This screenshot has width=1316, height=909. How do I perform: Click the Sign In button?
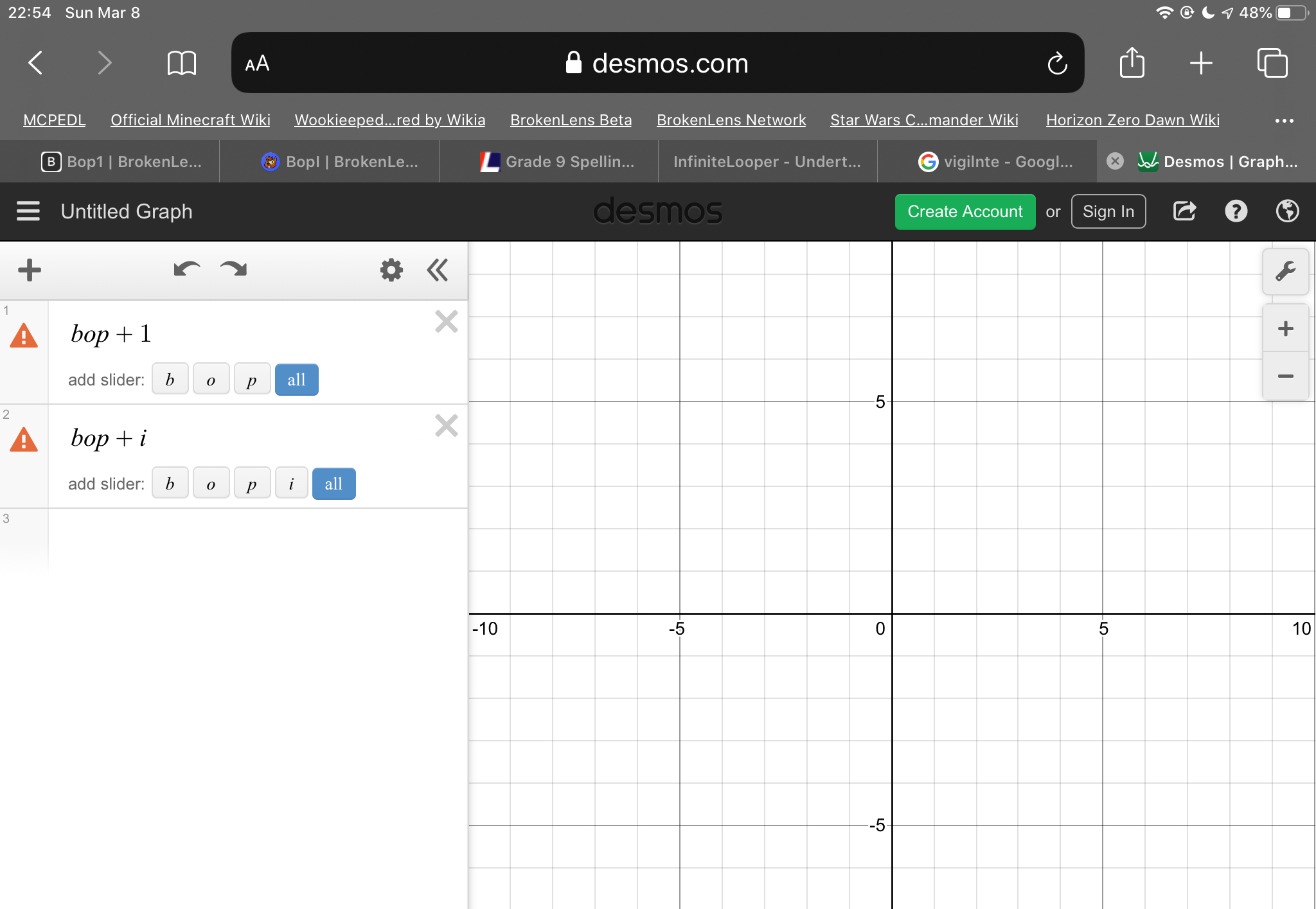click(x=1108, y=211)
